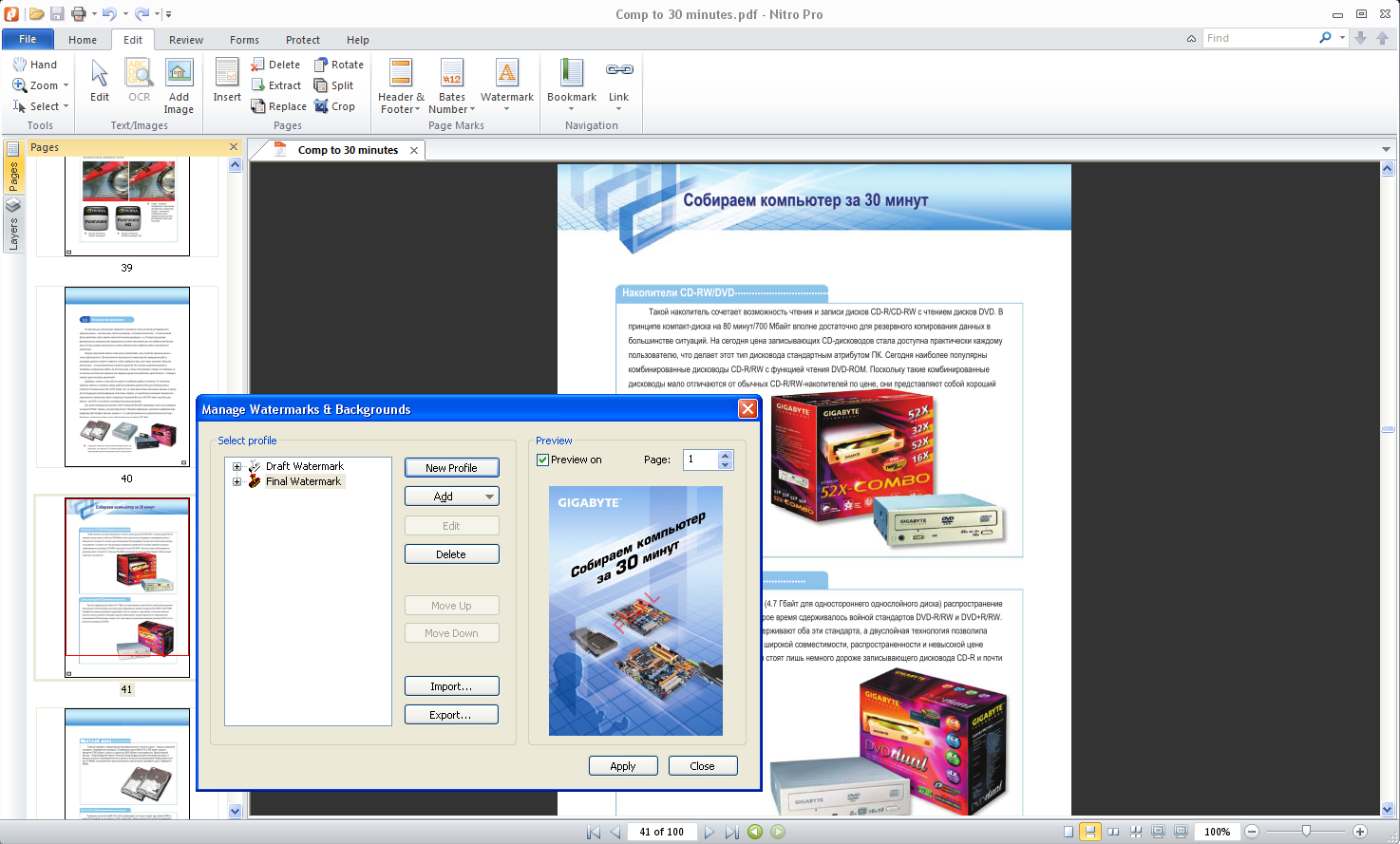Toggle the Preview on checkbox
The height and width of the screenshot is (844, 1400).
[543, 460]
